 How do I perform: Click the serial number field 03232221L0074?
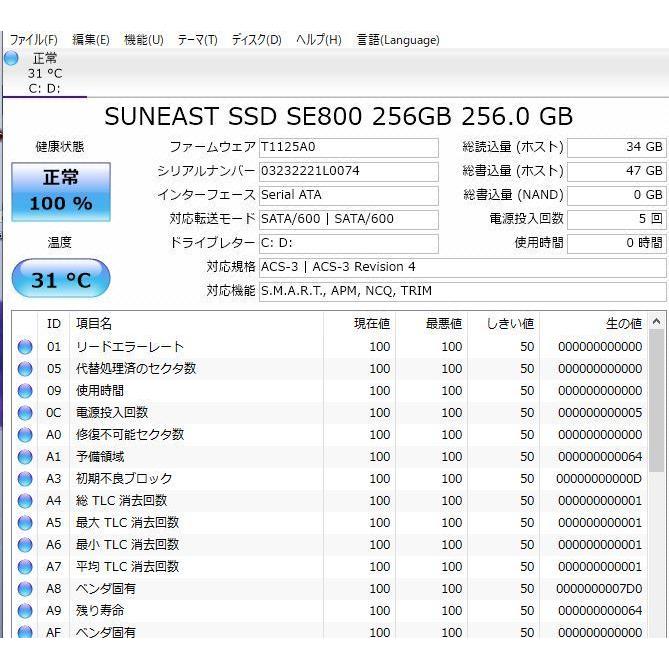349,171
